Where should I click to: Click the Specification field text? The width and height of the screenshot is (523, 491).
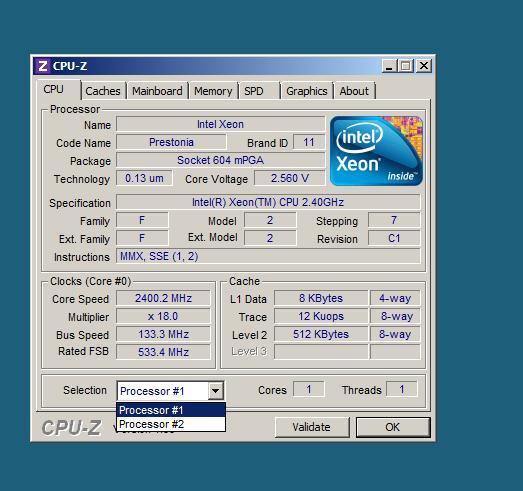point(268,202)
